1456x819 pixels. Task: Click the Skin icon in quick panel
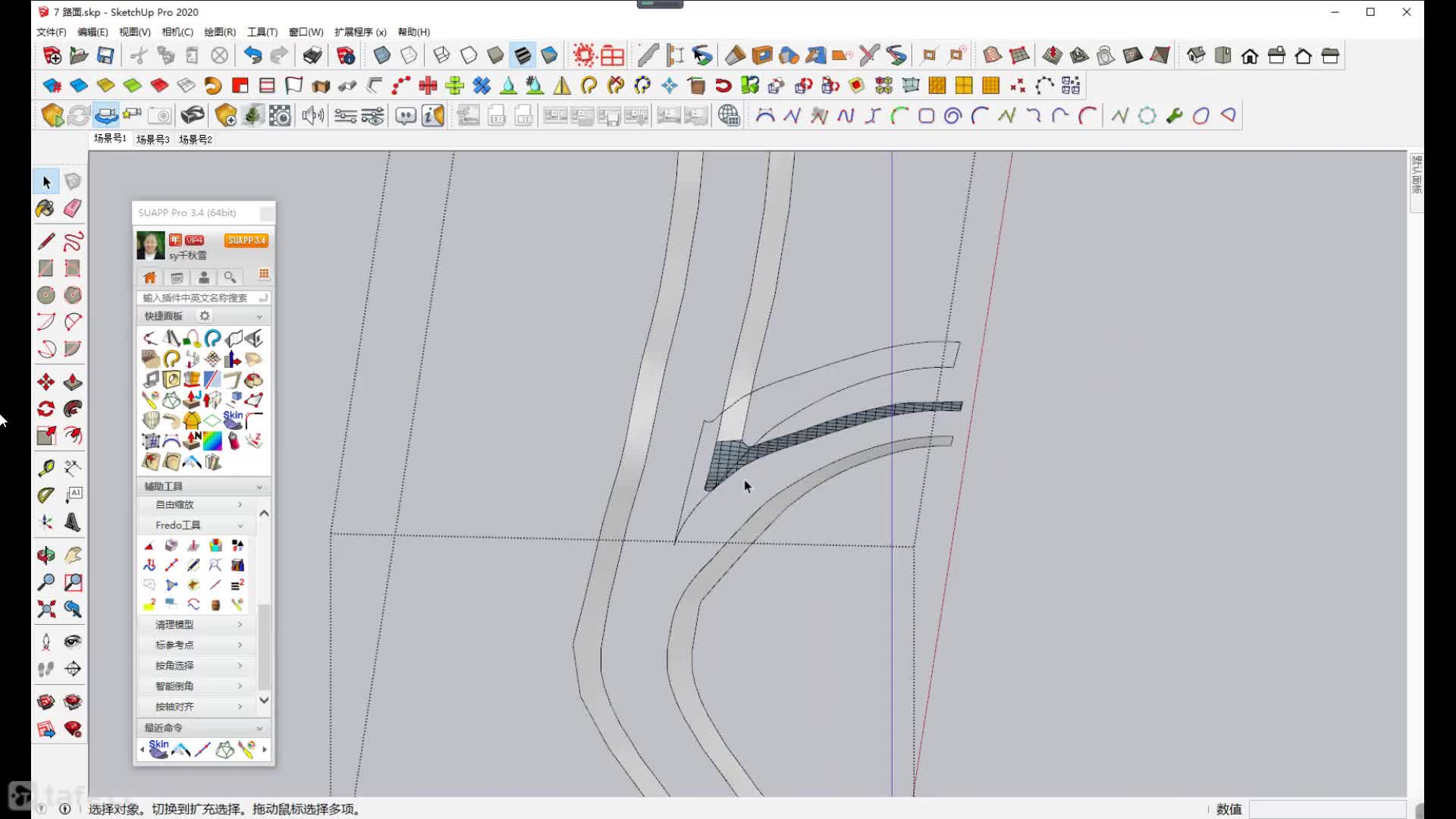233,419
